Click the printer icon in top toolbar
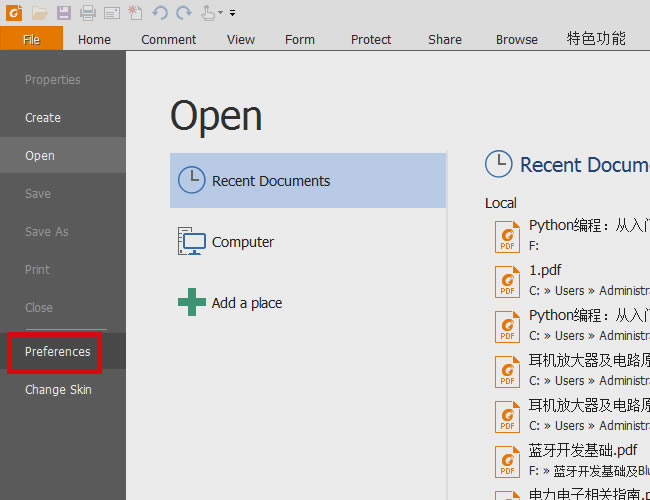The image size is (650, 500). click(88, 13)
